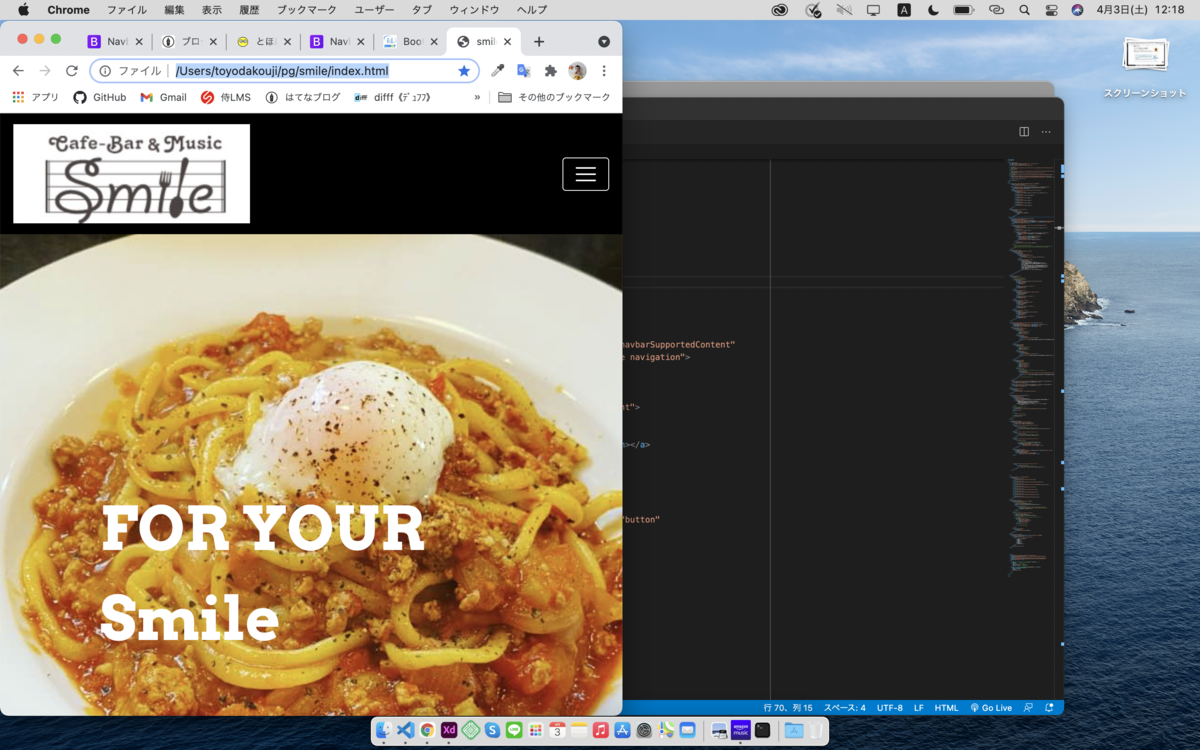Open LINE from the Dock
Viewport: 1200px width, 750px height.
click(x=514, y=730)
